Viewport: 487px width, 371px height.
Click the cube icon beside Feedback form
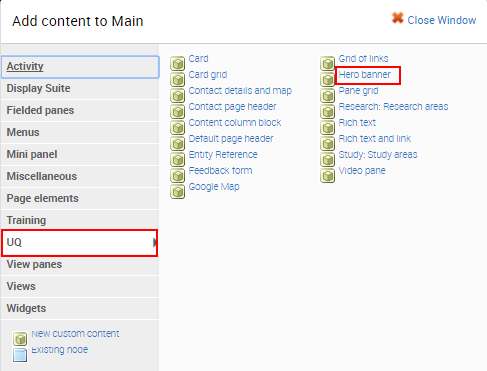(177, 175)
